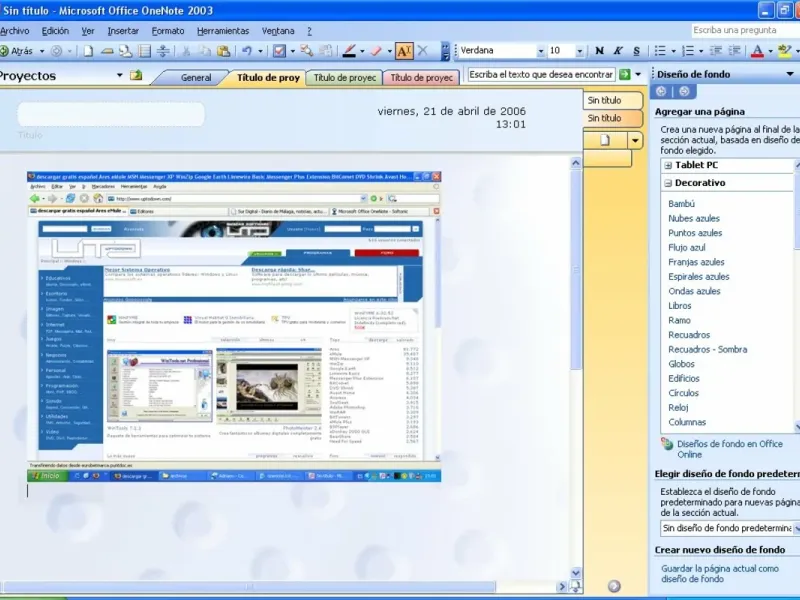The width and height of the screenshot is (800, 600).
Task: Open the Diseño de fondo pane dropdown
Action: click(790, 74)
